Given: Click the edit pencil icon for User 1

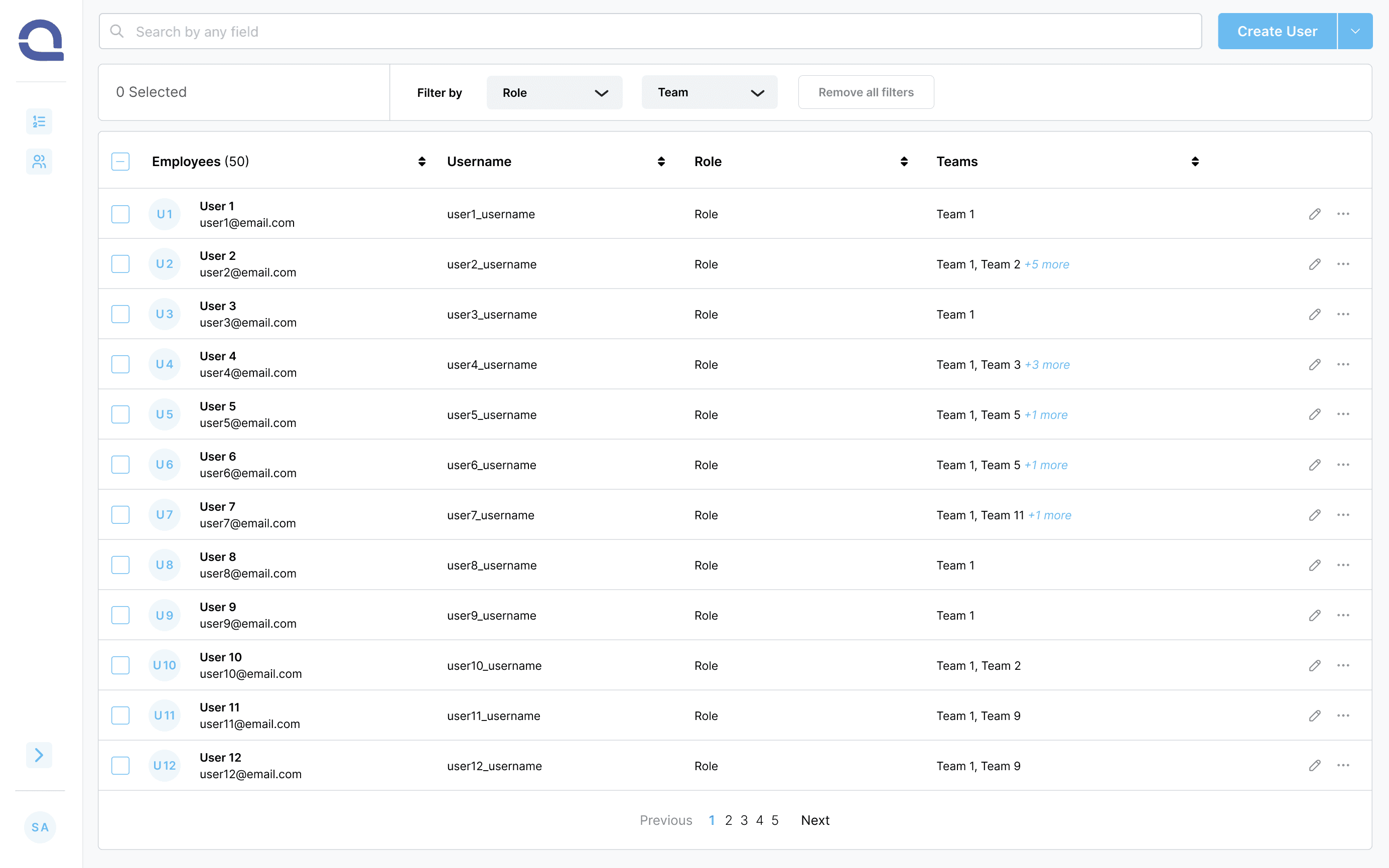Looking at the screenshot, I should click(x=1314, y=214).
